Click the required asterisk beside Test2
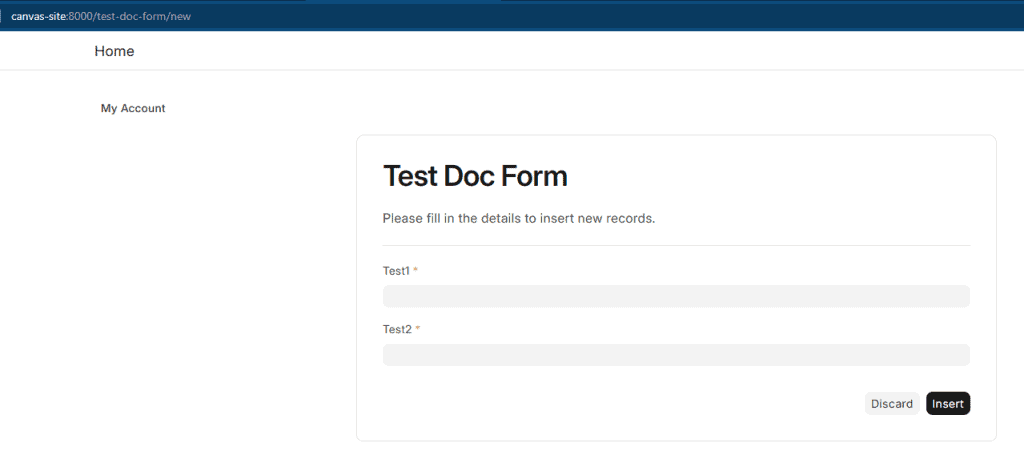Image resolution: width=1024 pixels, height=471 pixels. pyautogui.click(x=418, y=329)
